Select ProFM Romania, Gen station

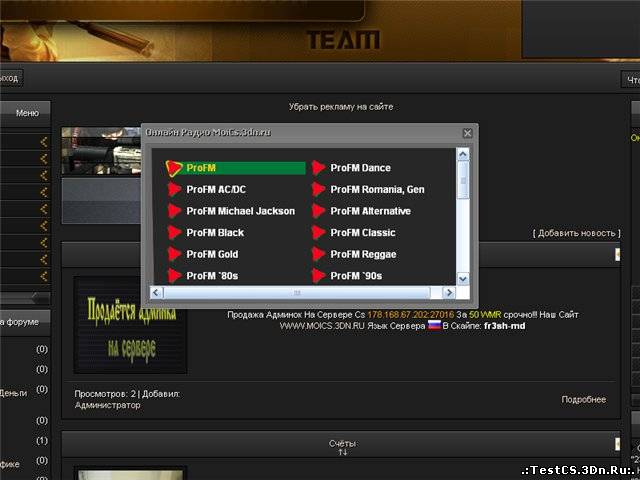click(x=378, y=189)
